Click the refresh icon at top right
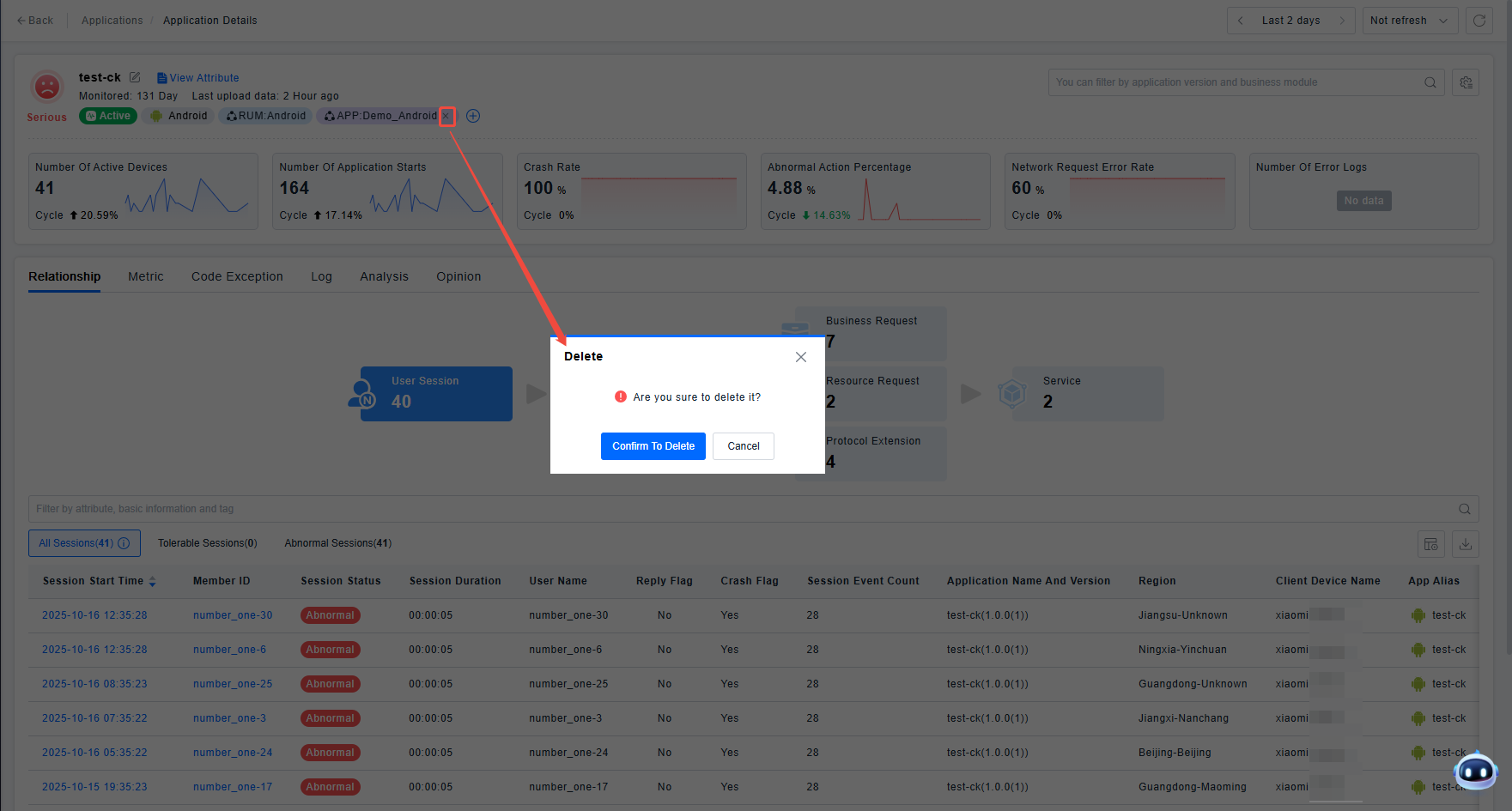This screenshot has height=811, width=1512. click(1479, 21)
